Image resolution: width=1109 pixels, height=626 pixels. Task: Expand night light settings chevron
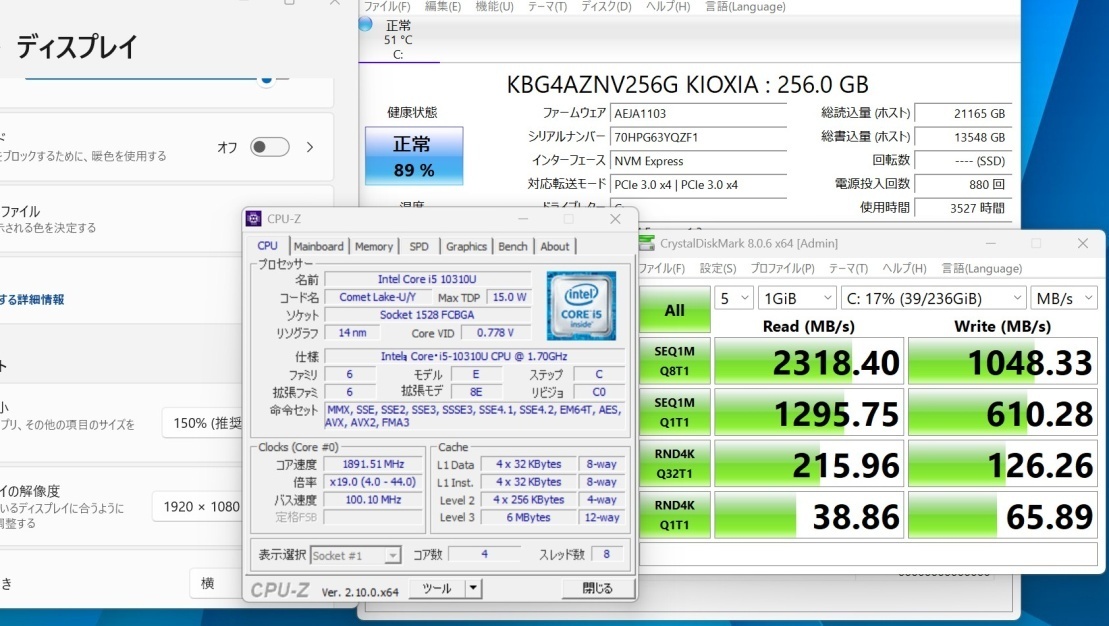pos(310,147)
